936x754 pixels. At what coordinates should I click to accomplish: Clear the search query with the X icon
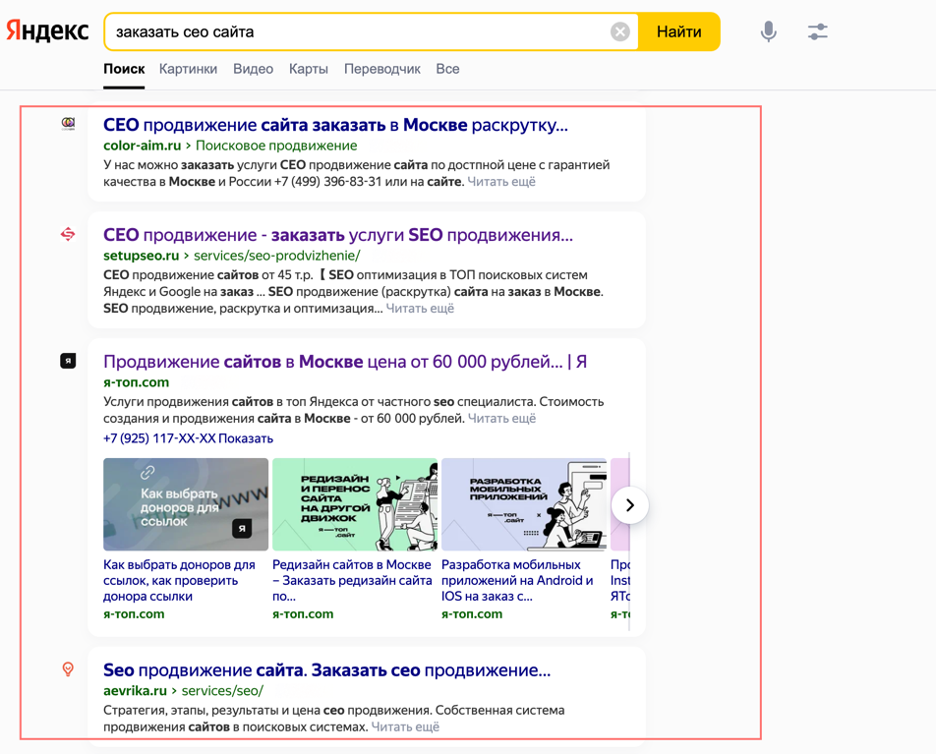[x=620, y=32]
